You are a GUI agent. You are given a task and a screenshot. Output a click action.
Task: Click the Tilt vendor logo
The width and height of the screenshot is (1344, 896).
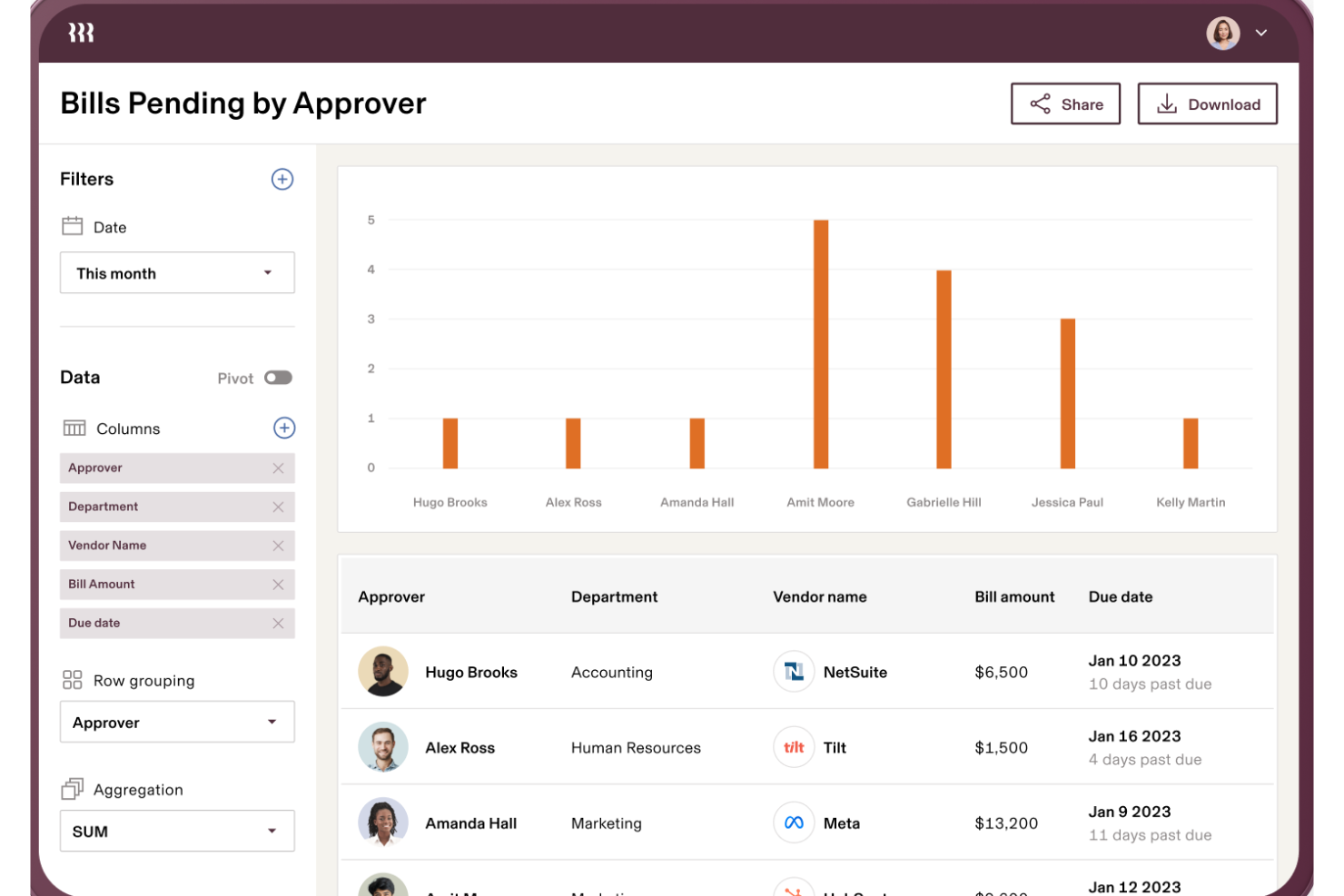click(793, 747)
